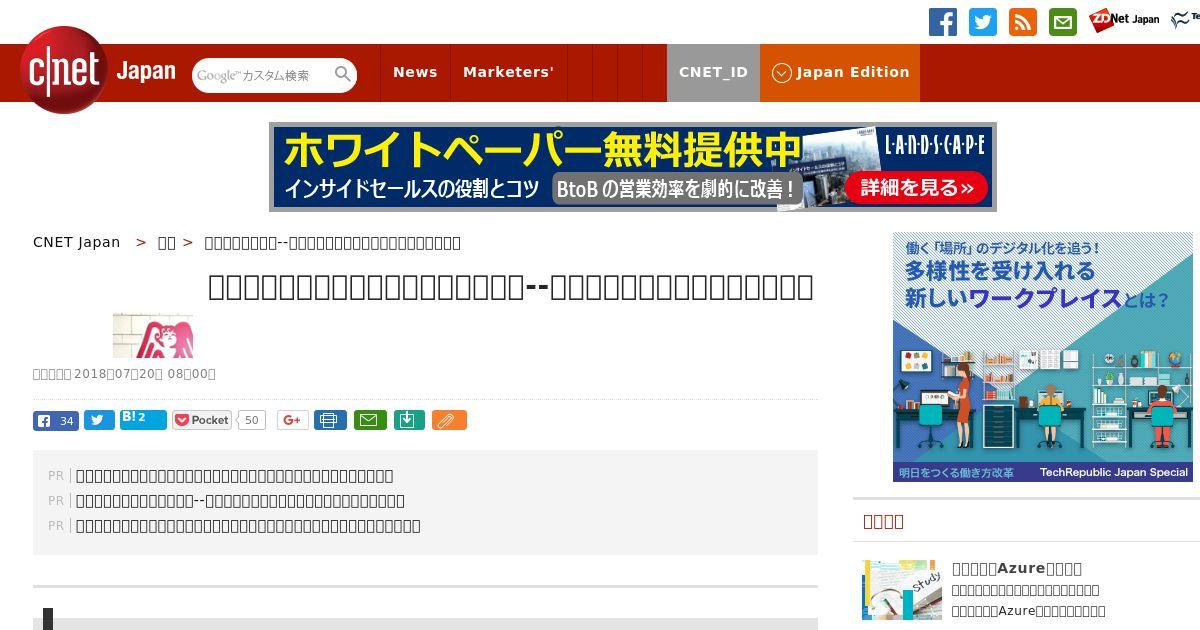Click the category breadcrumb after CNET Japan
The width and height of the screenshot is (1200, 630).
click(167, 242)
